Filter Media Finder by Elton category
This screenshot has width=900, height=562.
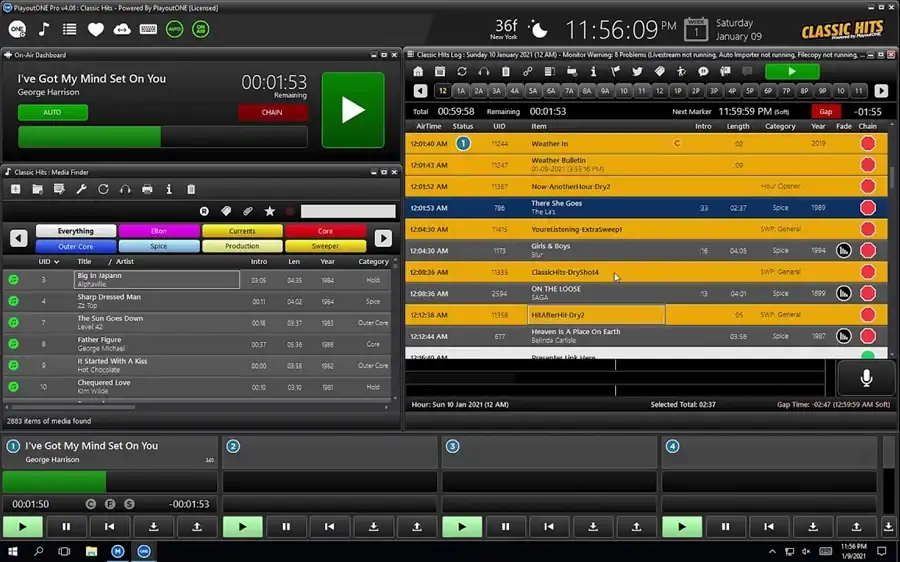[159, 231]
